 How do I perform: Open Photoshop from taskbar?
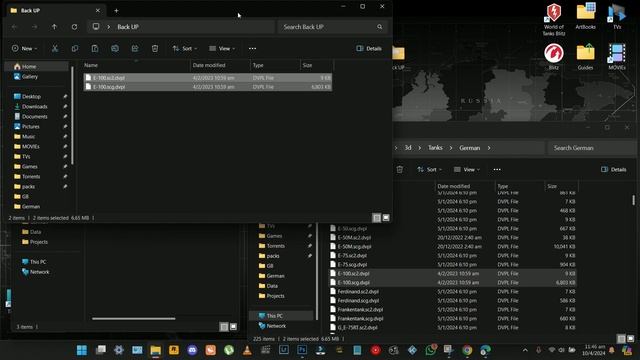[302, 350]
